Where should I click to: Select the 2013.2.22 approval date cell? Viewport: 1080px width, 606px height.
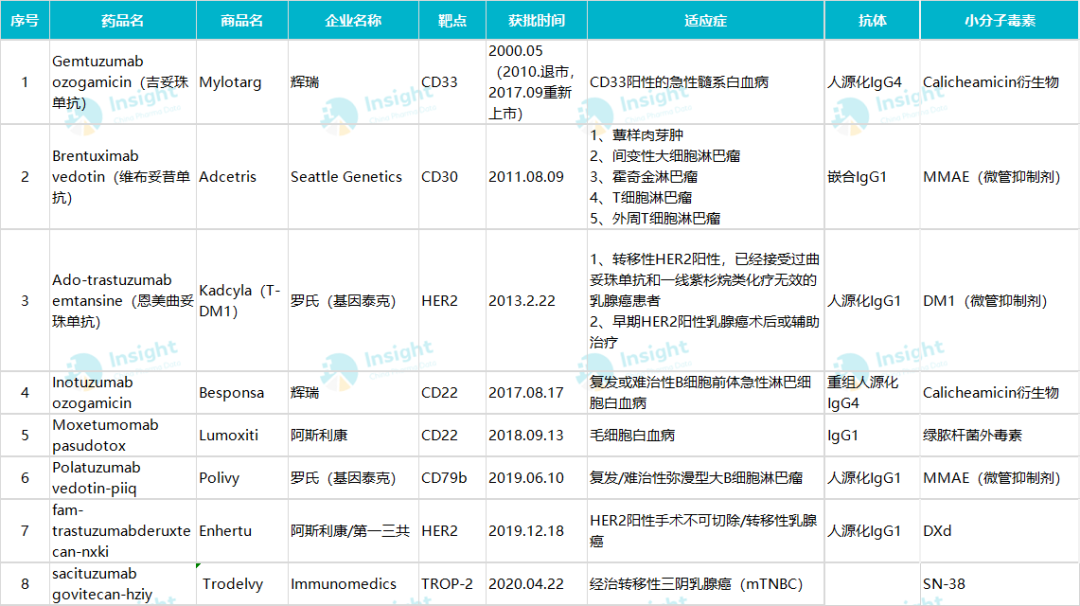pyautogui.click(x=537, y=301)
